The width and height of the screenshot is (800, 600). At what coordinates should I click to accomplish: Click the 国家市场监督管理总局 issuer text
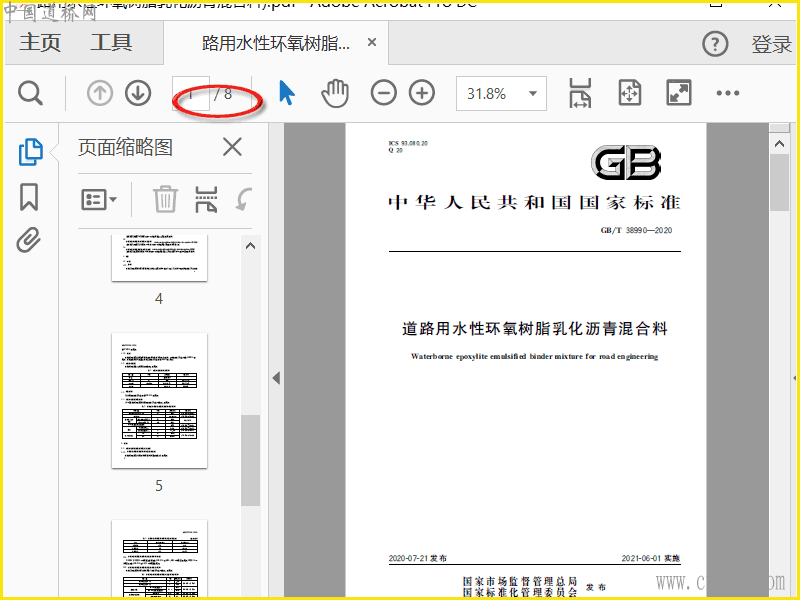[519, 581]
